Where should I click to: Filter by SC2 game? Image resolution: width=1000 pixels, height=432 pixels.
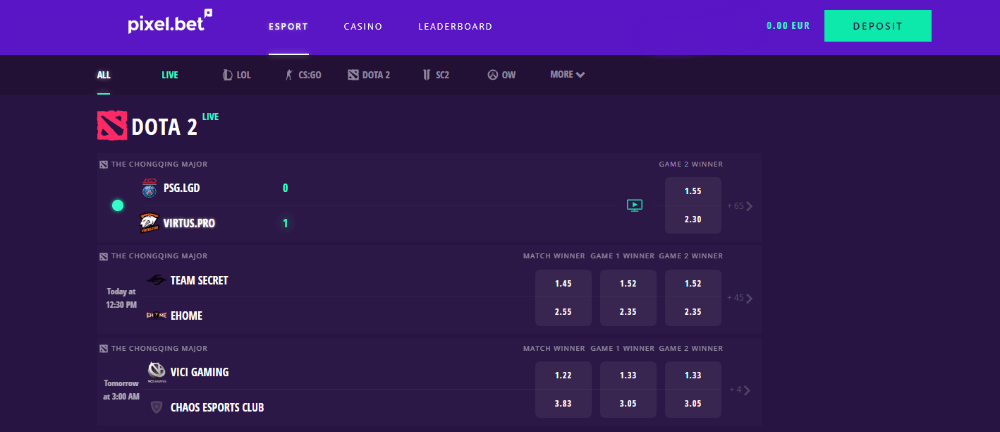pyautogui.click(x=436, y=75)
